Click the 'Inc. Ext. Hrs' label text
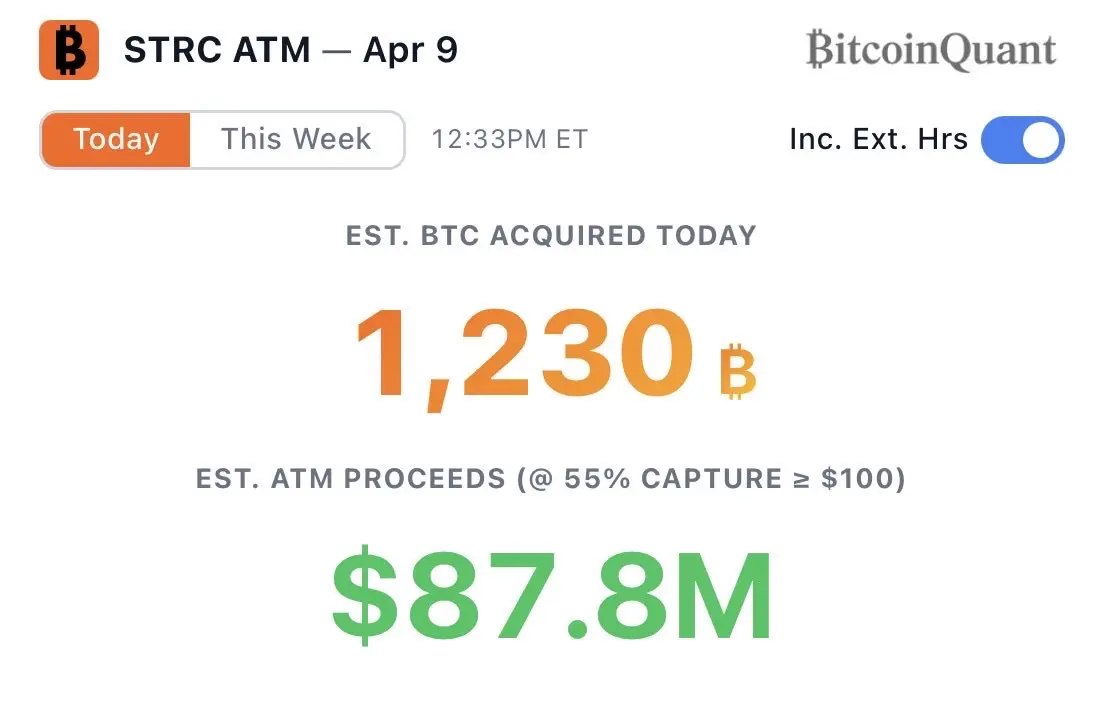The height and width of the screenshot is (710, 1102). pyautogui.click(x=878, y=139)
